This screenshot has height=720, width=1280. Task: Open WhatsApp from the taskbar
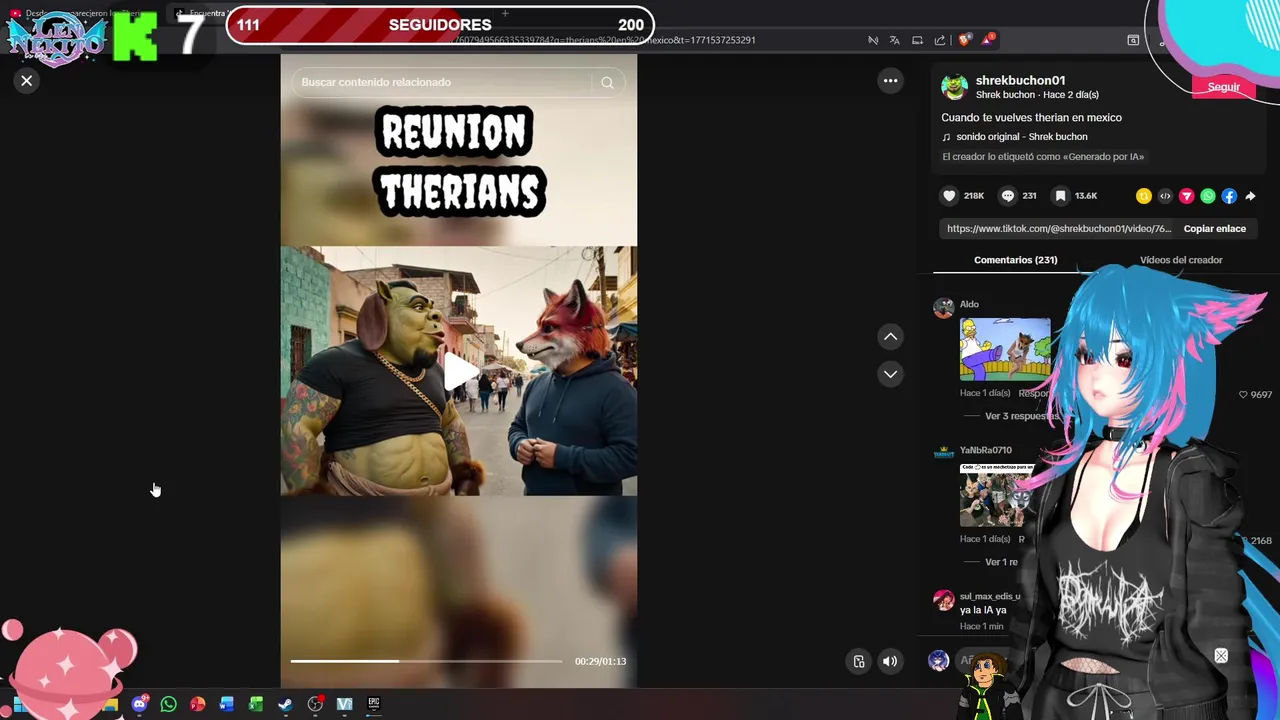point(168,704)
